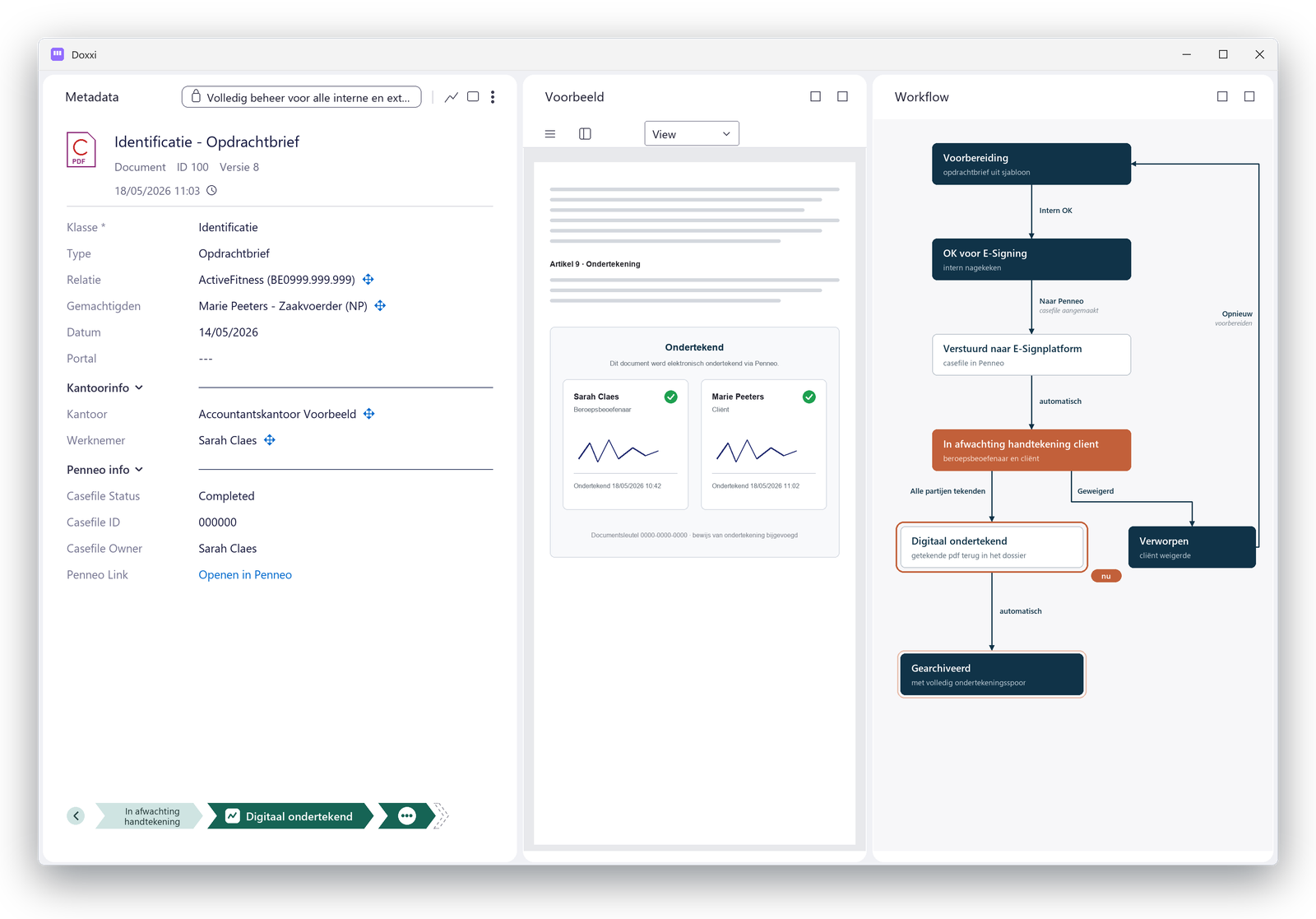Click the Casefile Status value 'Completed'
Screen dimensions: 1316x919
226,496
